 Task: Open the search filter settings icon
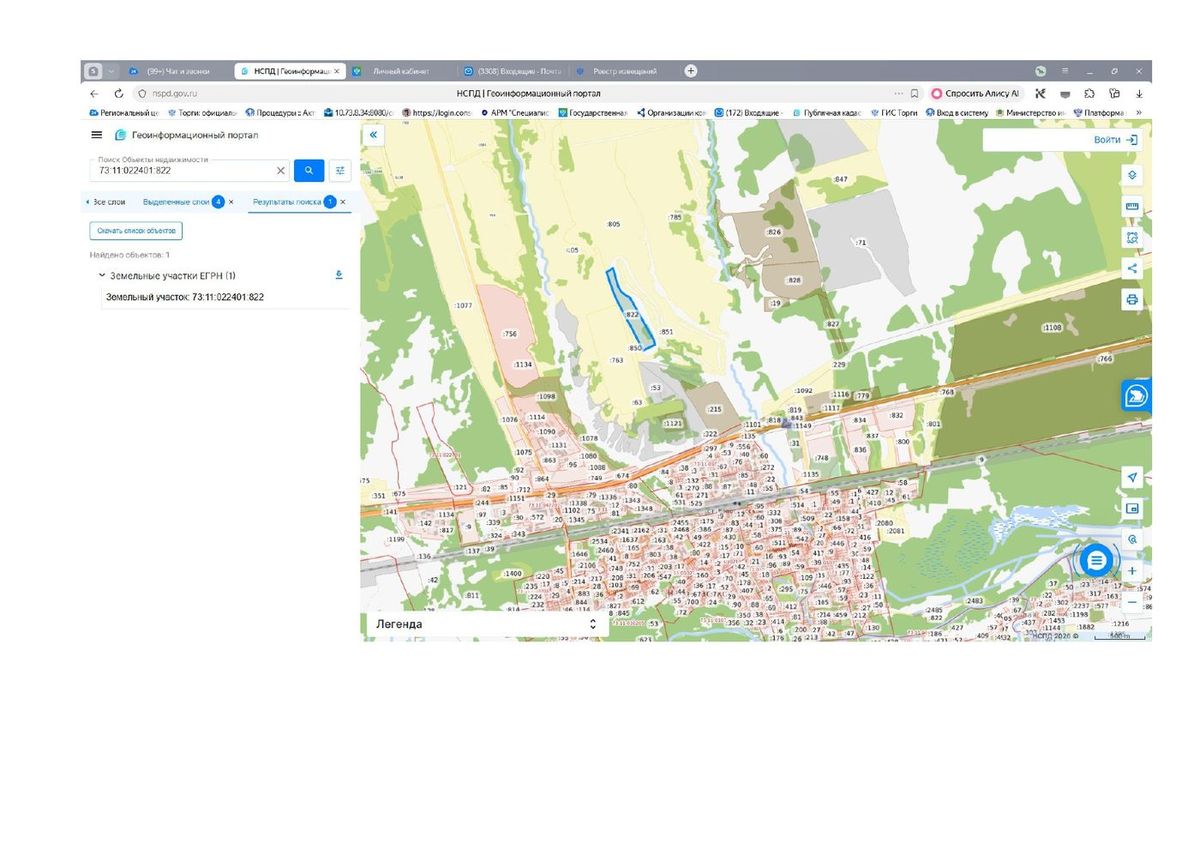340,171
